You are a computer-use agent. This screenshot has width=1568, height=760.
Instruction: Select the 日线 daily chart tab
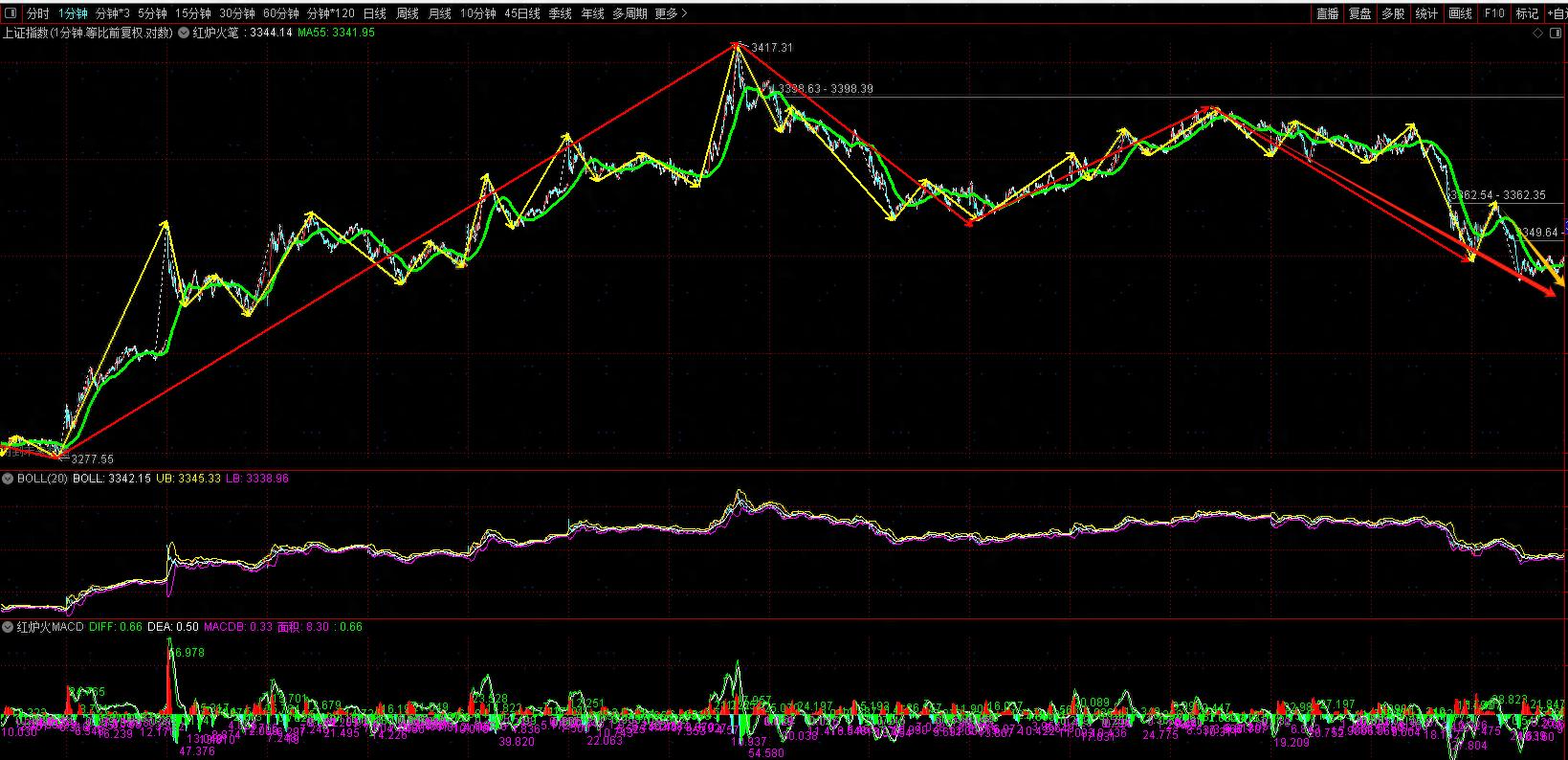point(375,13)
